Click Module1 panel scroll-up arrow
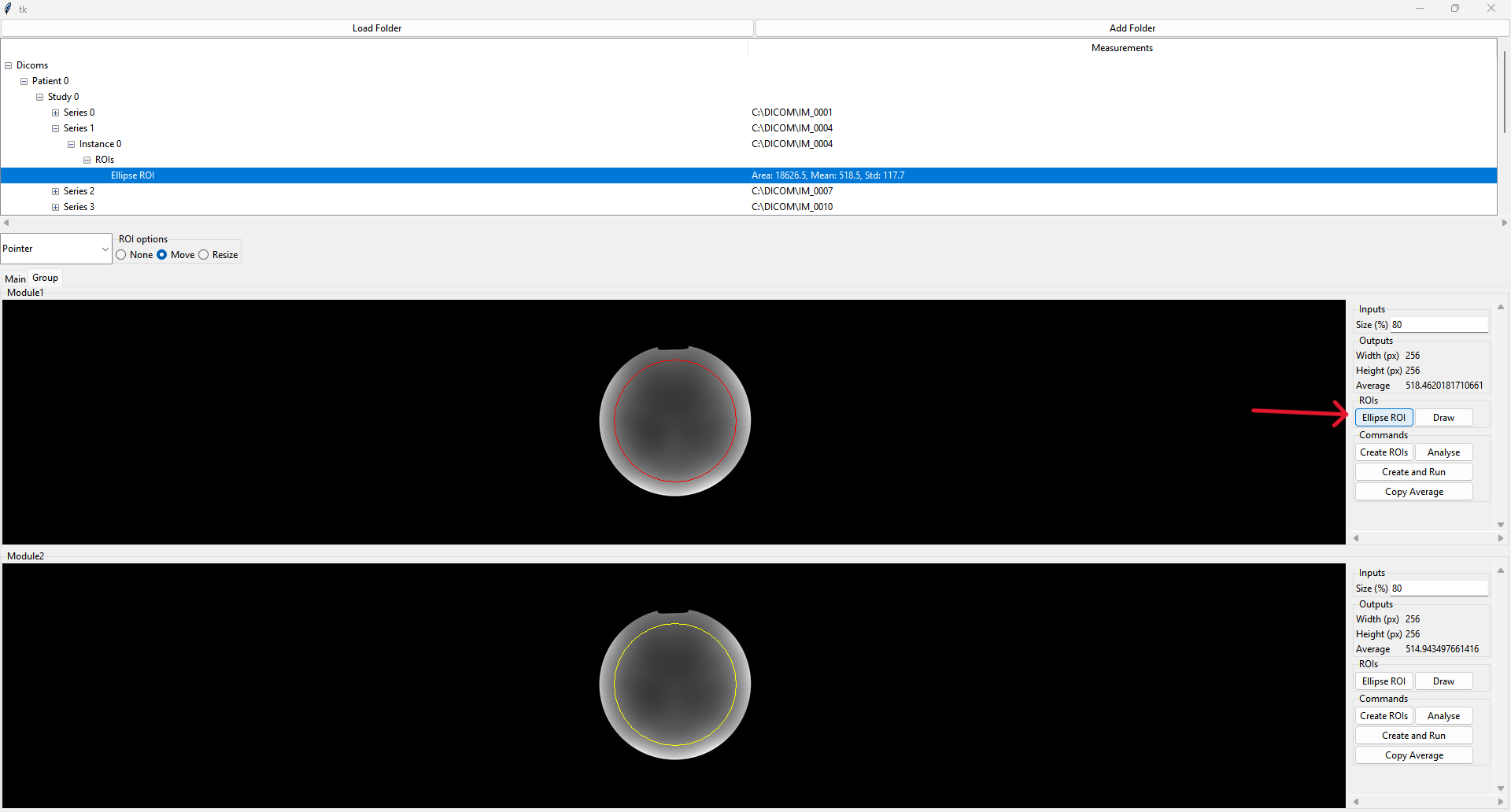 click(1501, 307)
